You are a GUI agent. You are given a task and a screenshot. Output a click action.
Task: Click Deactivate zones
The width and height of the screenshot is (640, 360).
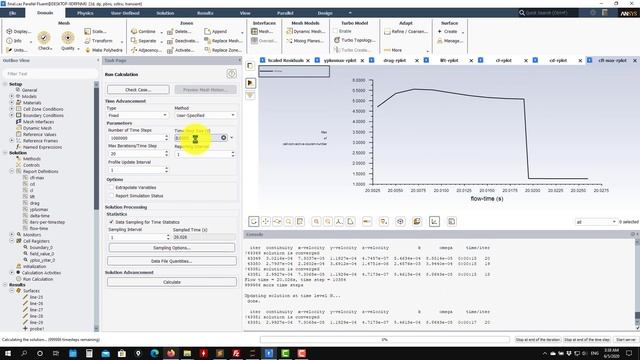tap(183, 41)
